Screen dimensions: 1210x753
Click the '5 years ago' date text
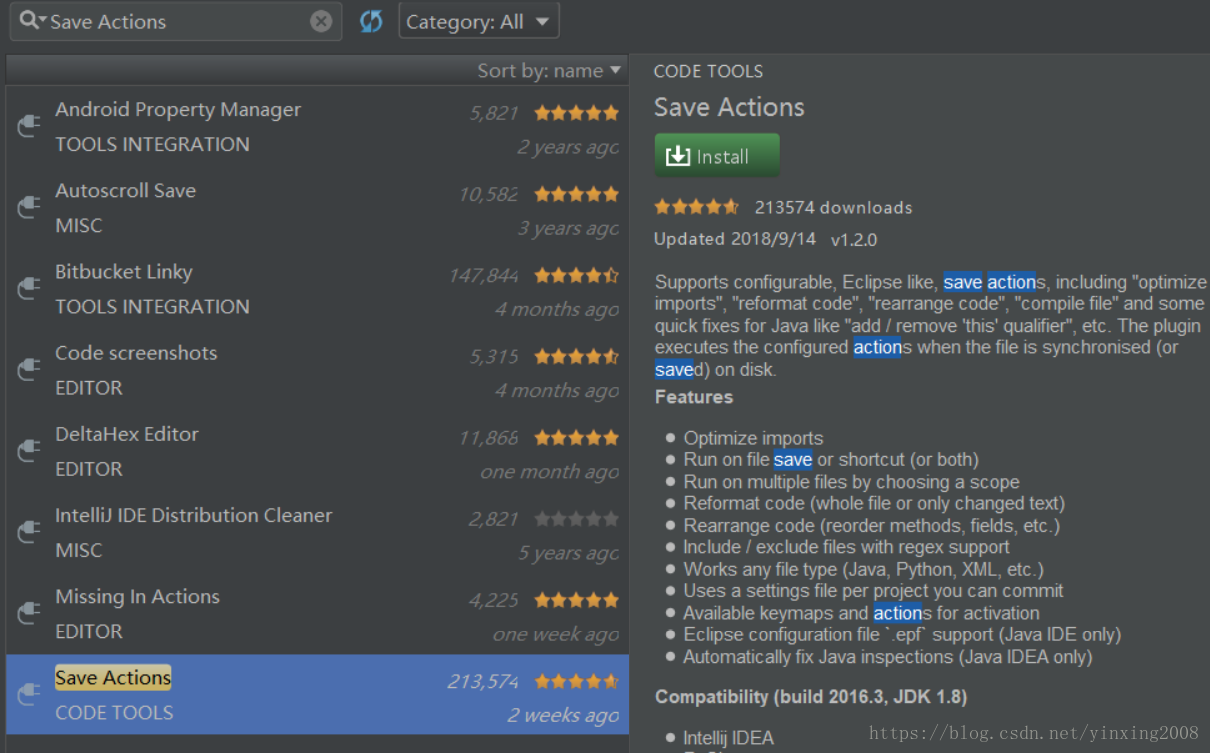pos(569,553)
